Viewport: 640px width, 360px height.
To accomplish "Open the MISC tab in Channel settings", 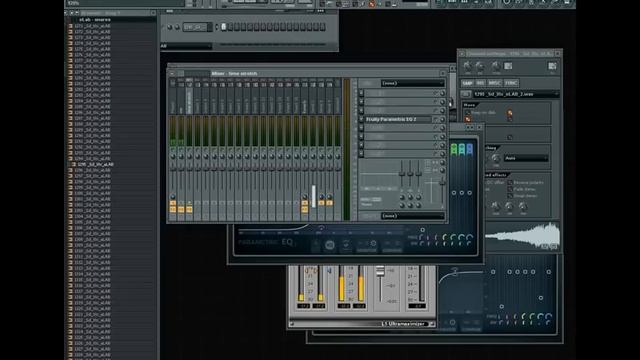I will 494,83.
